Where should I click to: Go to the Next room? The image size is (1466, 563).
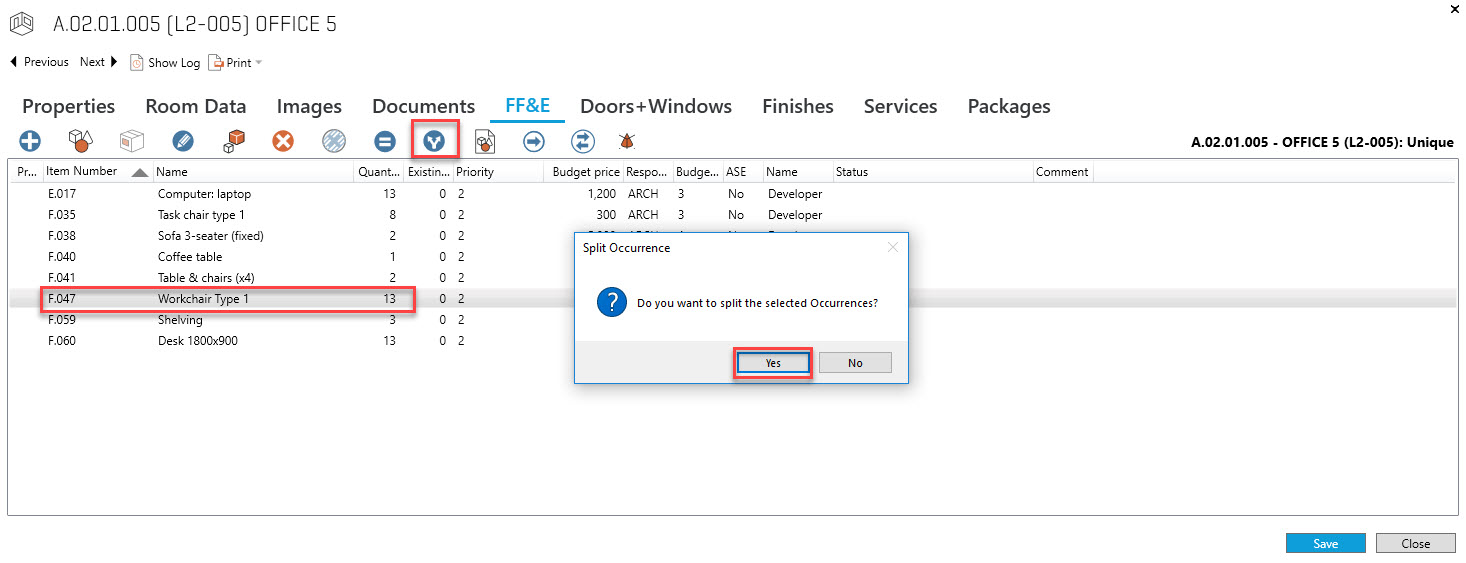coord(98,62)
